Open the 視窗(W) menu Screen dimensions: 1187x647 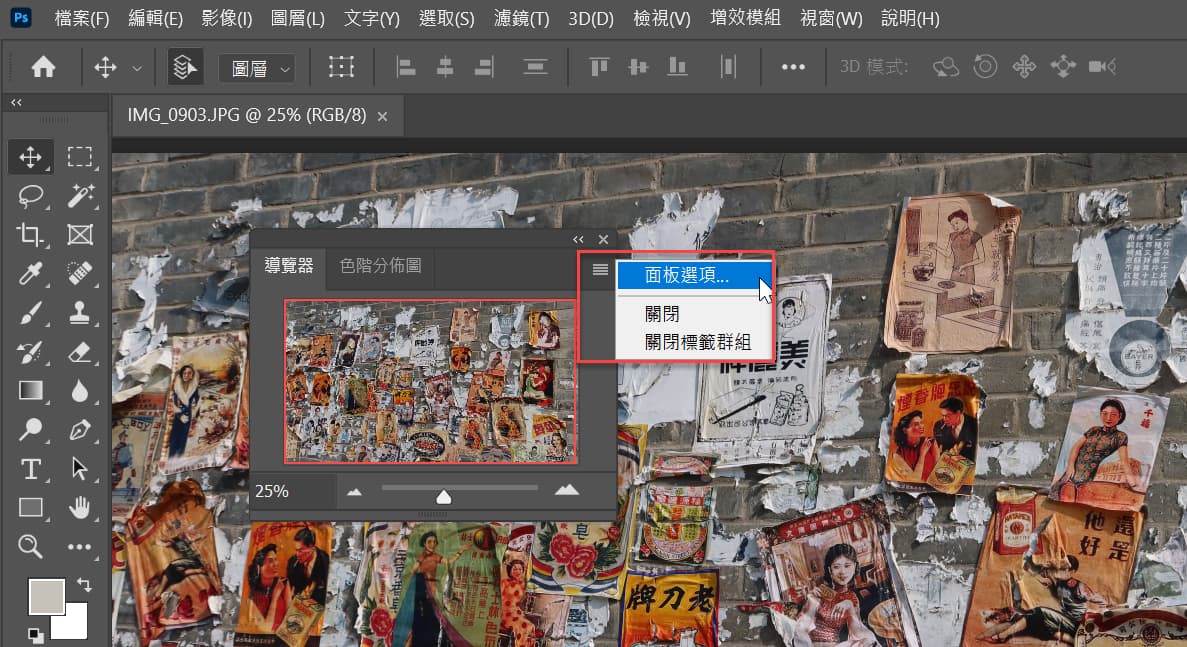pos(831,18)
